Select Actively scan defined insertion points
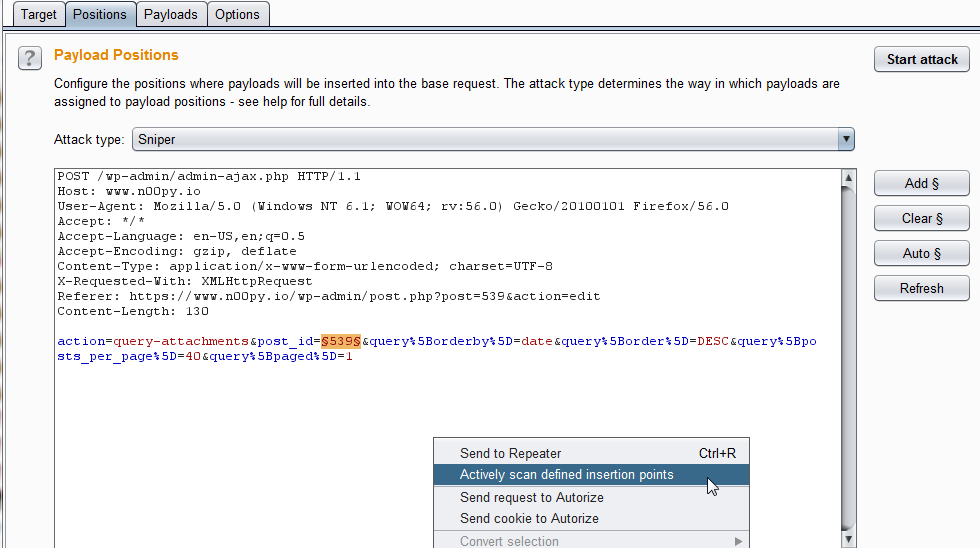Image resolution: width=980 pixels, height=548 pixels. (591, 474)
